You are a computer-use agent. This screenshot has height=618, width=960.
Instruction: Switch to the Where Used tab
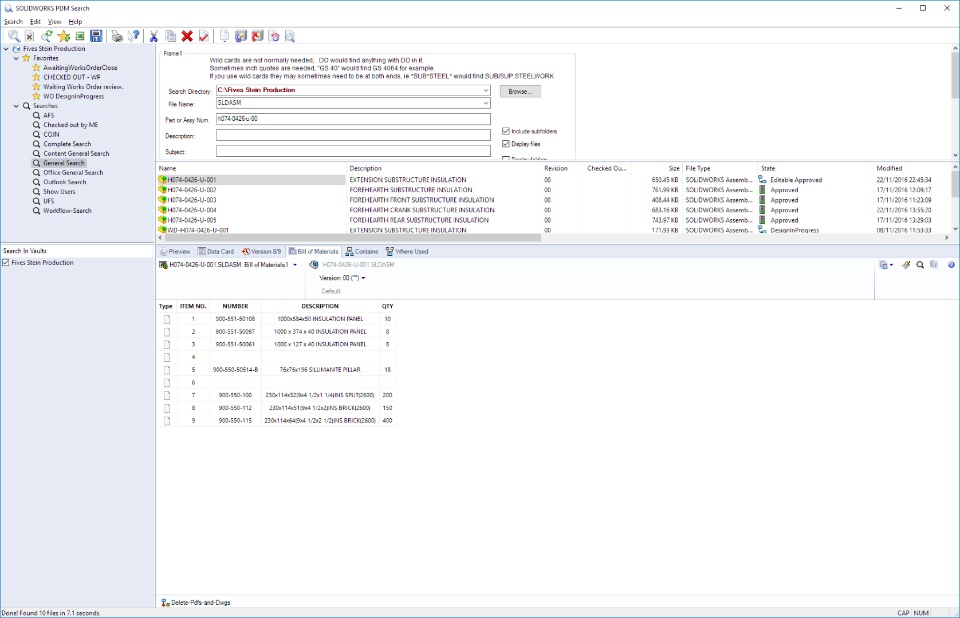[407, 252]
